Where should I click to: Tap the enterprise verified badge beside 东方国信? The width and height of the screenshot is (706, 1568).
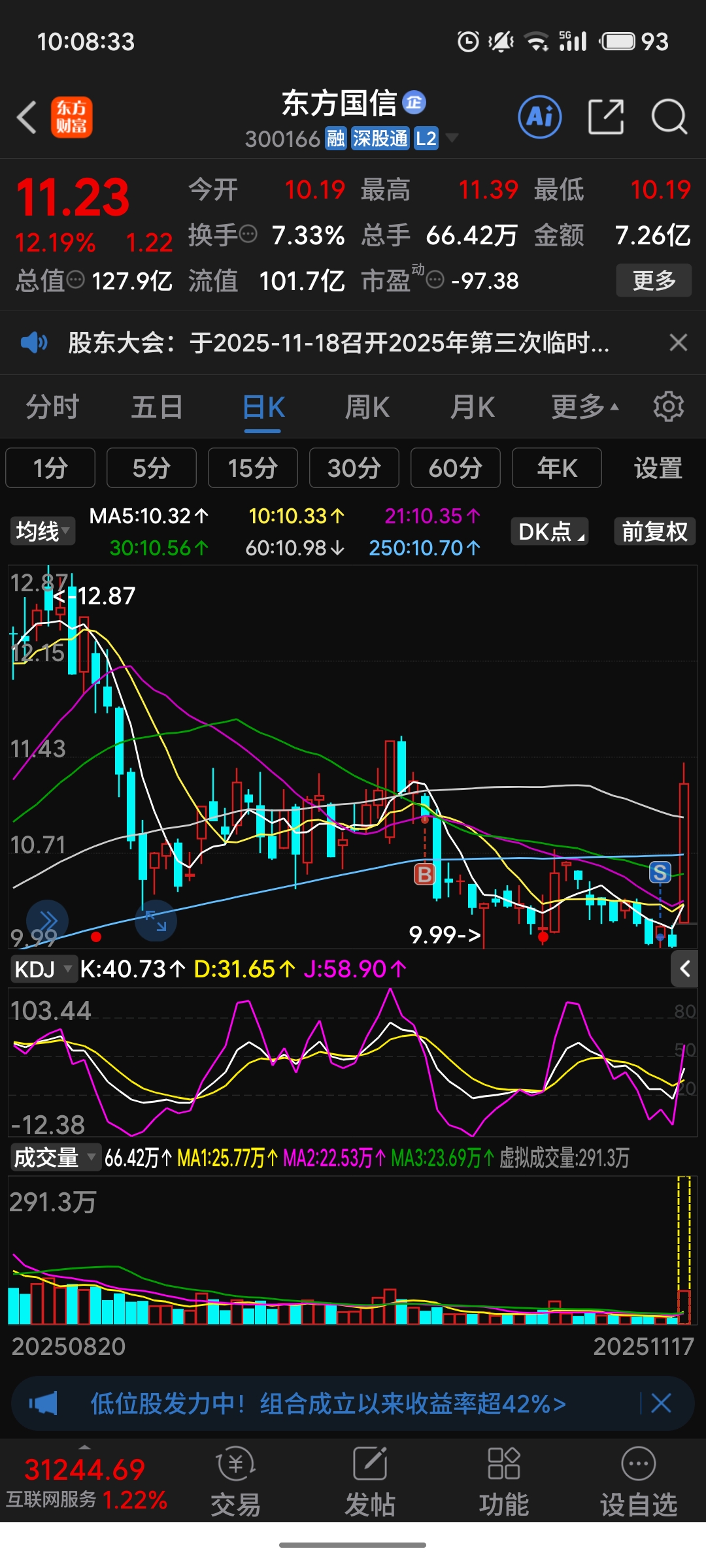[414, 102]
